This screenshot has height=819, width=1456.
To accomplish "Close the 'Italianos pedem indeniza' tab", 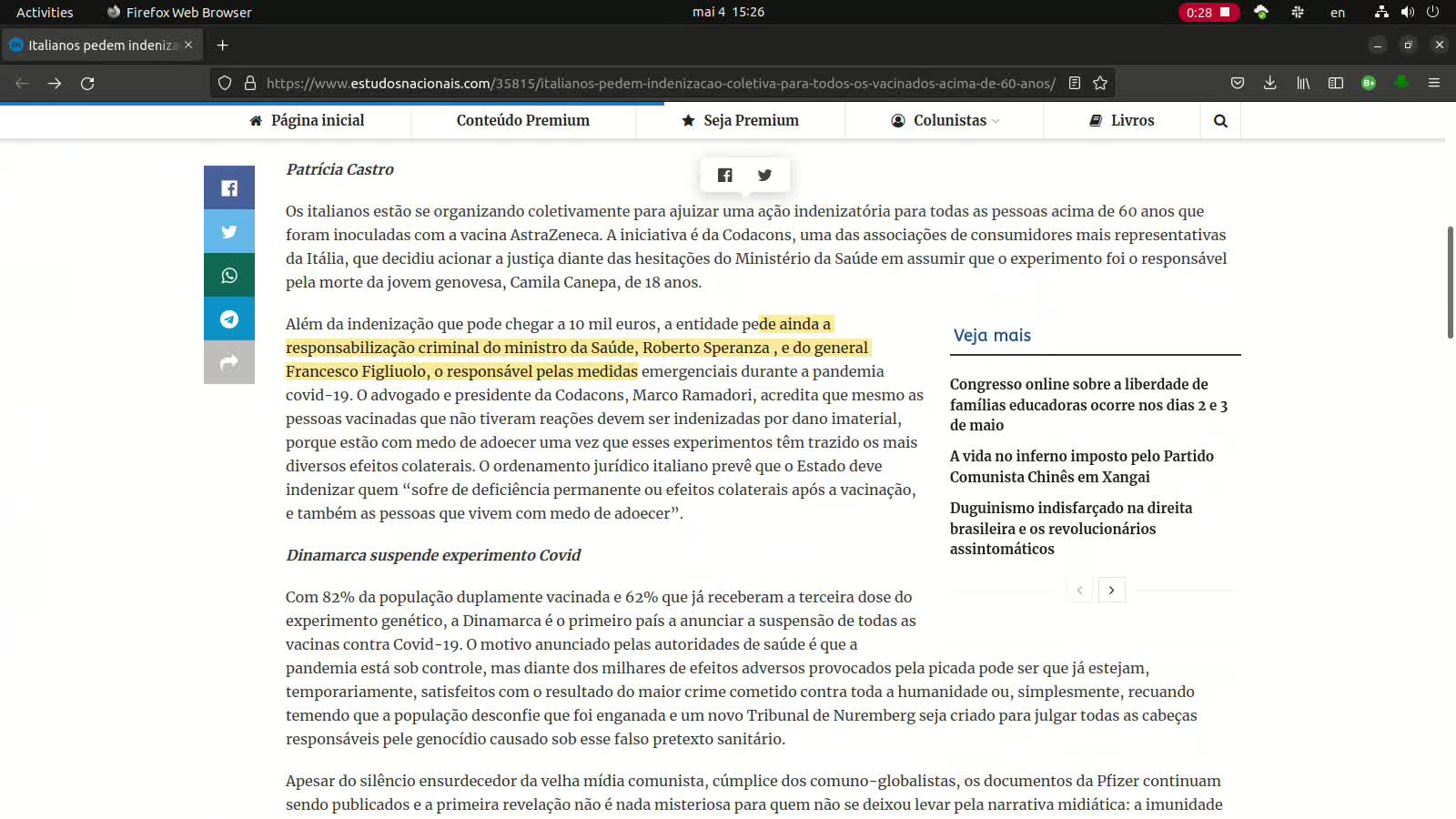I will coord(188,45).
